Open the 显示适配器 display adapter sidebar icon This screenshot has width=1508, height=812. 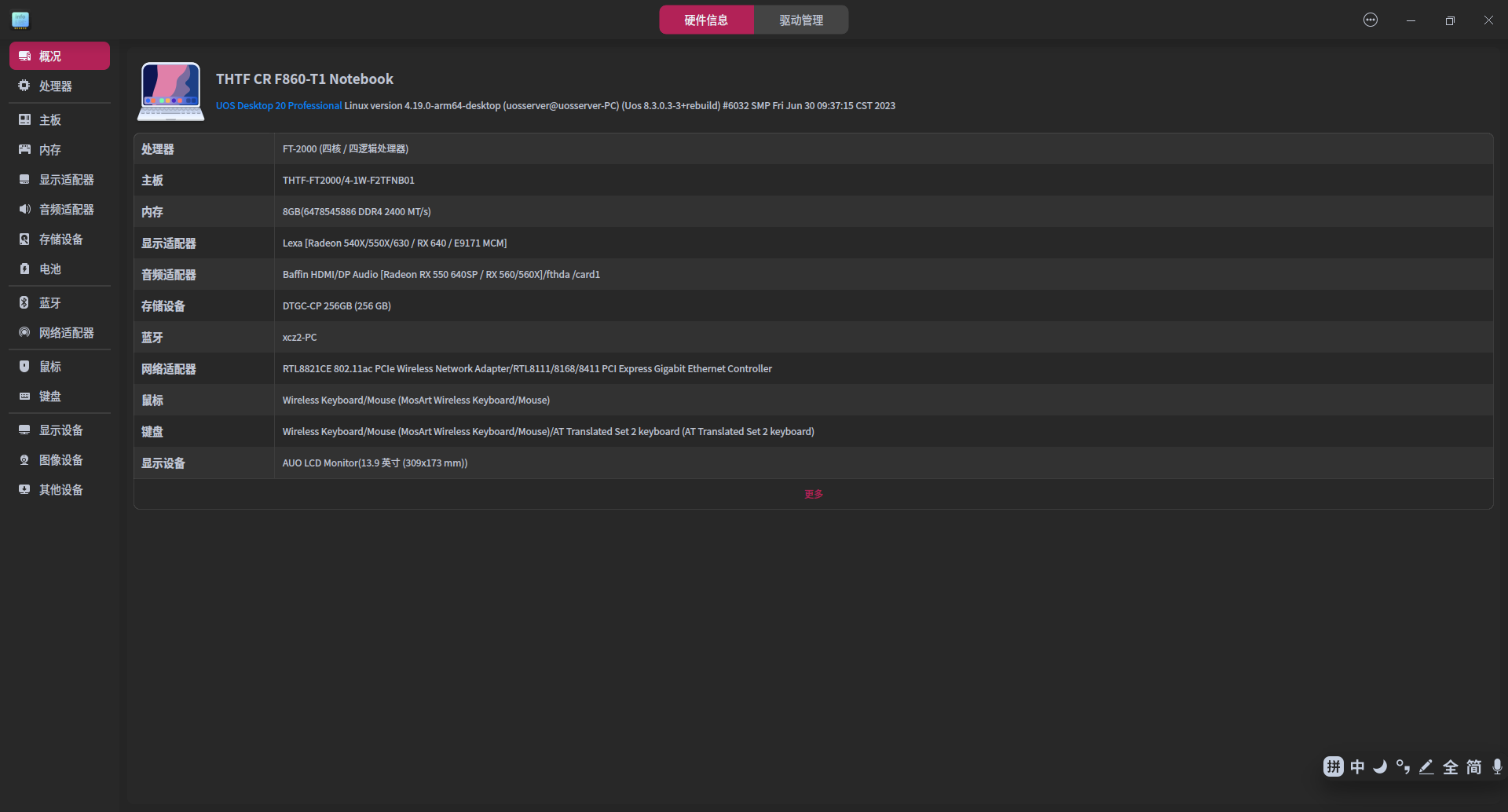pos(24,180)
